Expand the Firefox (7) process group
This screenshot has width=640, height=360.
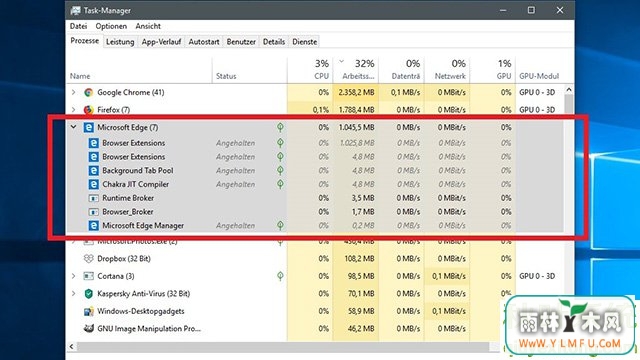pyautogui.click(x=73, y=110)
